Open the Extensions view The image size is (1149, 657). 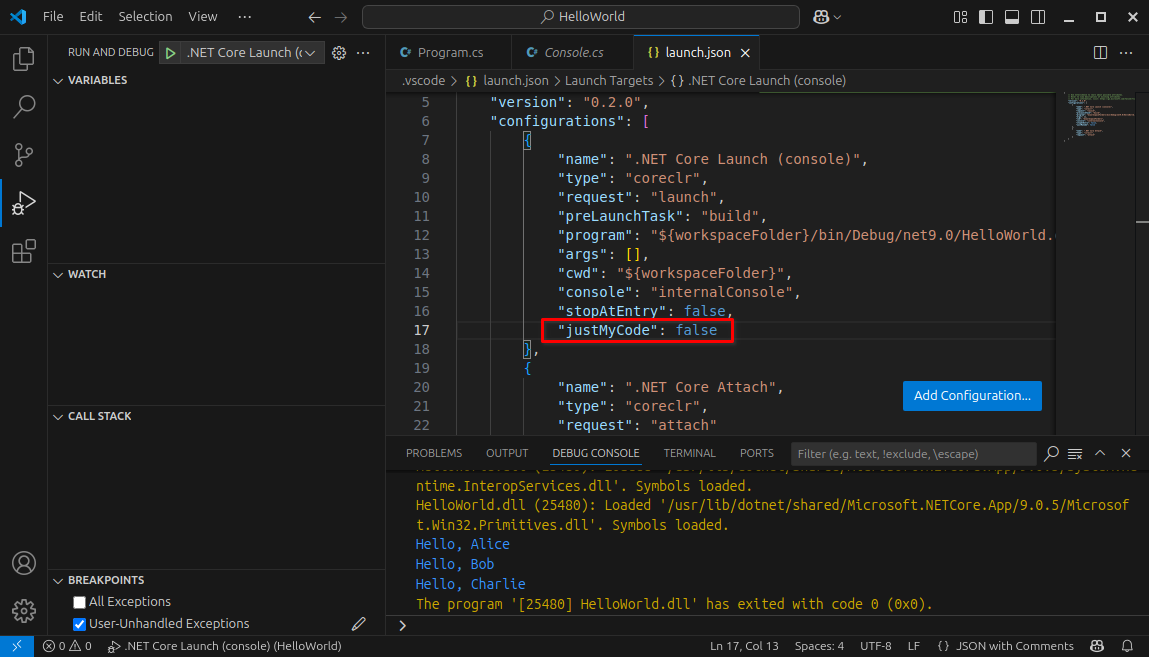pyautogui.click(x=23, y=251)
